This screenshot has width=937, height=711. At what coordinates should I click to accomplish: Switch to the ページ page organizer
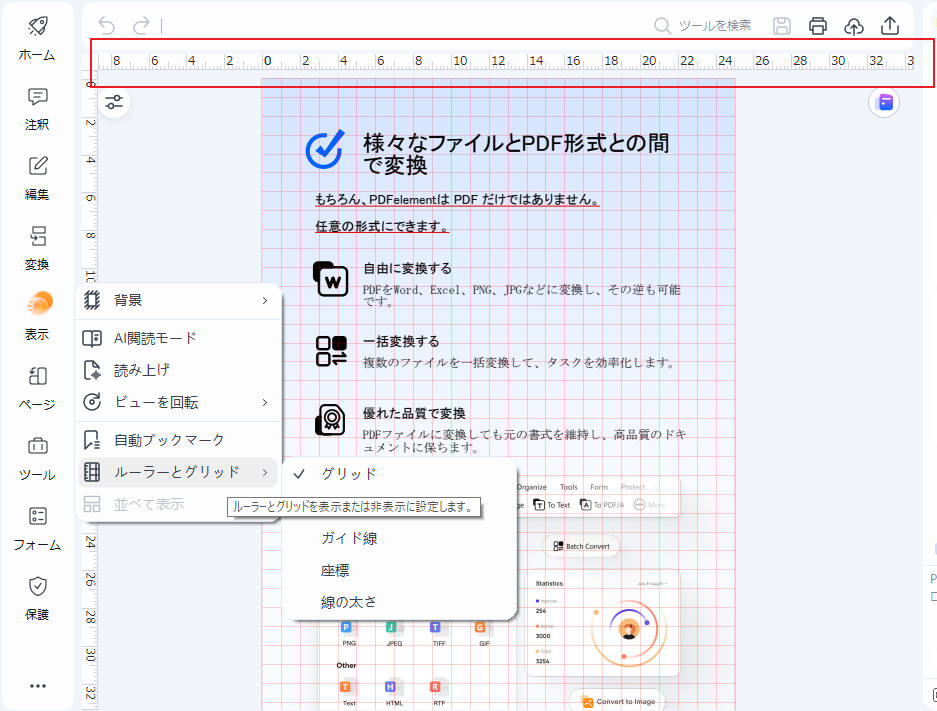click(36, 390)
